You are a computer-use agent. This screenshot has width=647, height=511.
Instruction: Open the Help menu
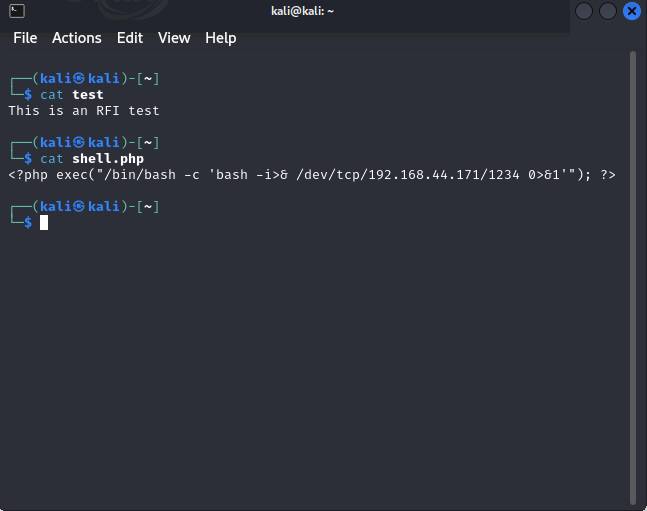[x=221, y=38]
